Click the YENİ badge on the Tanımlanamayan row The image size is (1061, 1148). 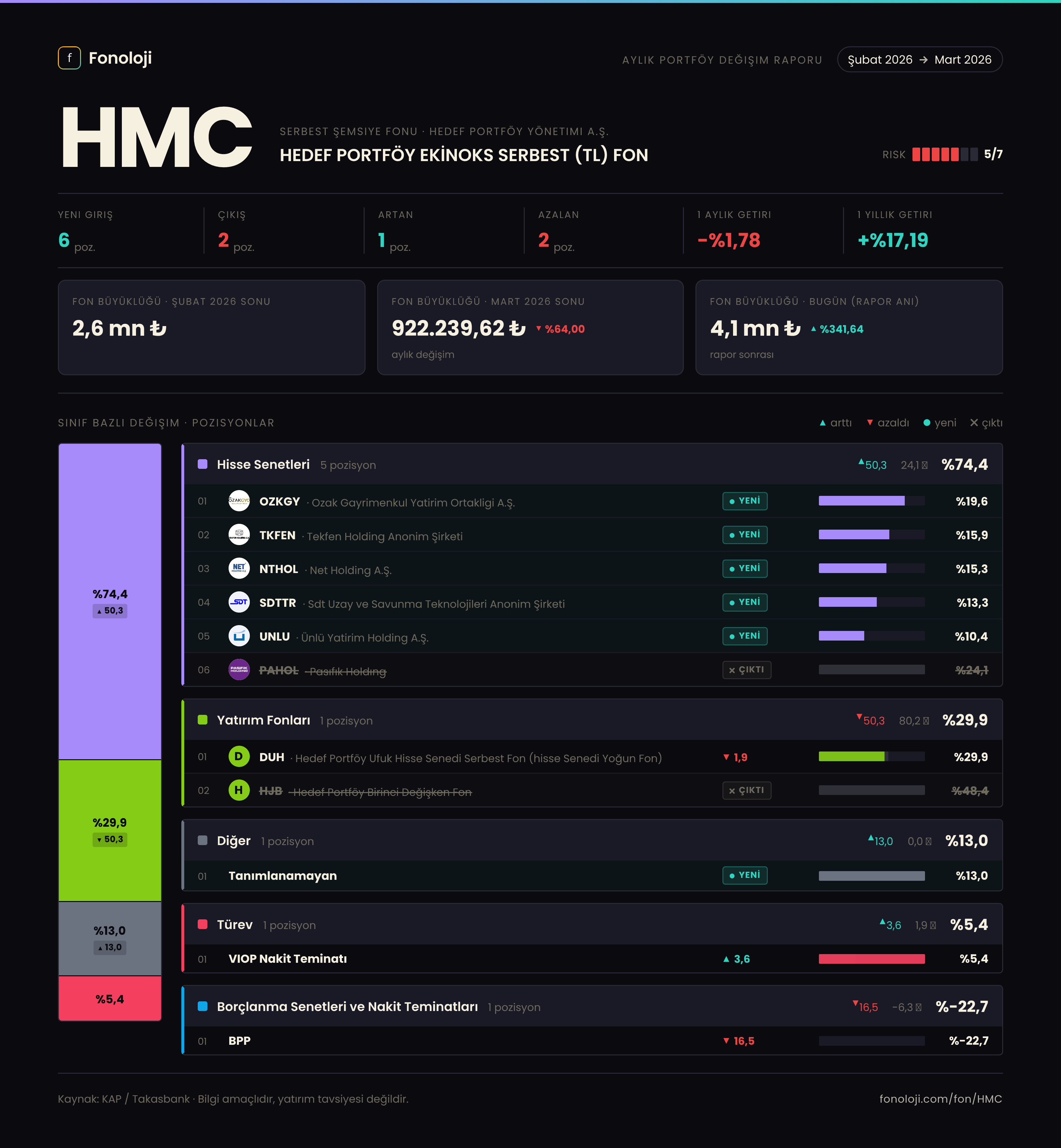click(x=745, y=875)
